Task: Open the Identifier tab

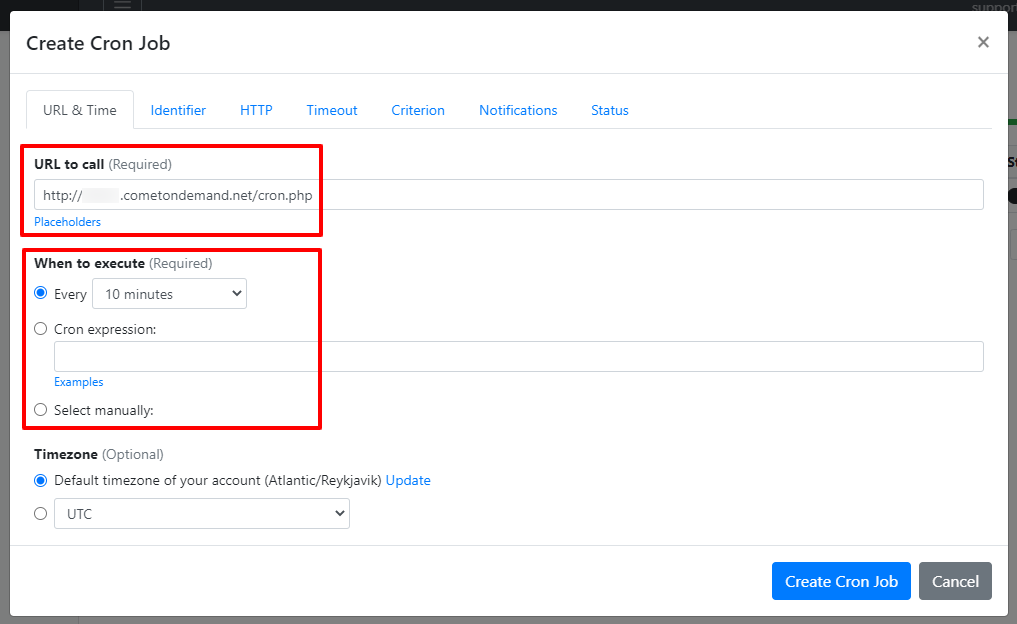Action: point(178,110)
